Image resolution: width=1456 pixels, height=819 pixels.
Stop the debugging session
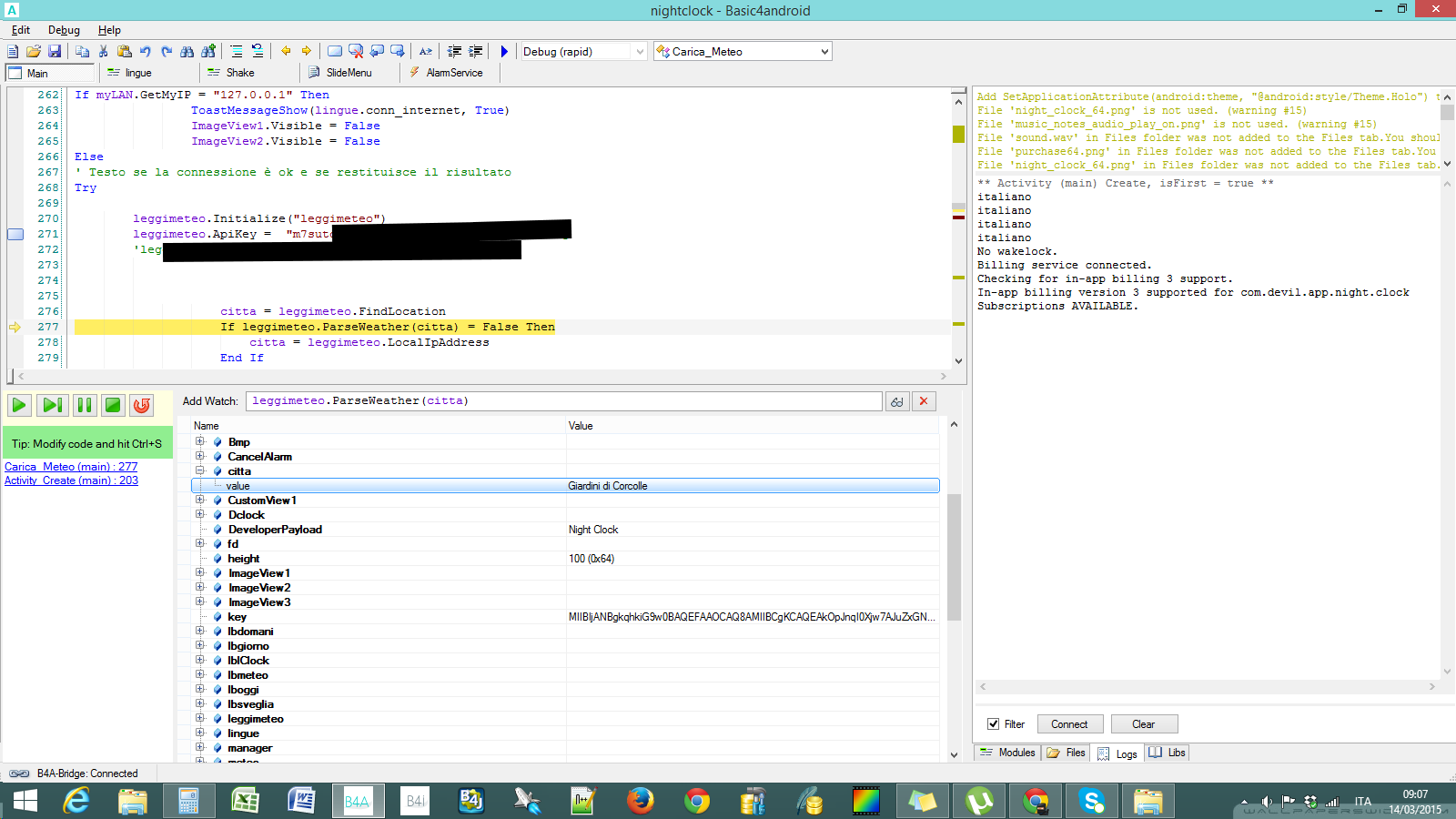(x=113, y=405)
